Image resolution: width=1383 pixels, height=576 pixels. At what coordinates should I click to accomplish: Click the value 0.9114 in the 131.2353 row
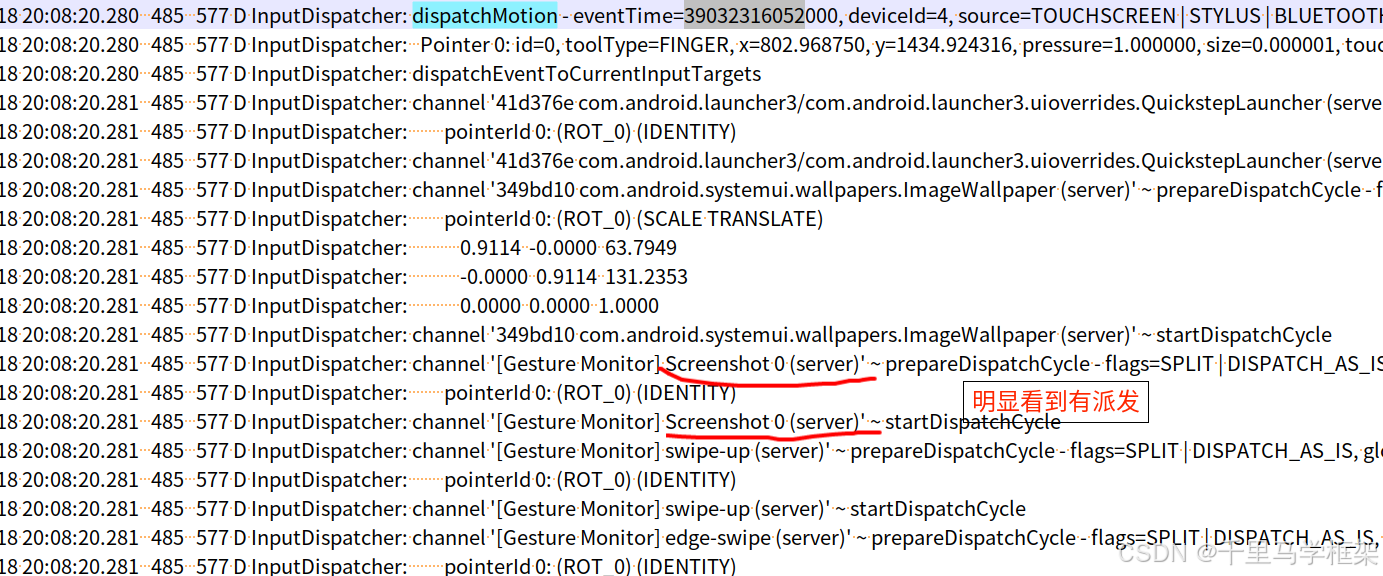coord(566,277)
